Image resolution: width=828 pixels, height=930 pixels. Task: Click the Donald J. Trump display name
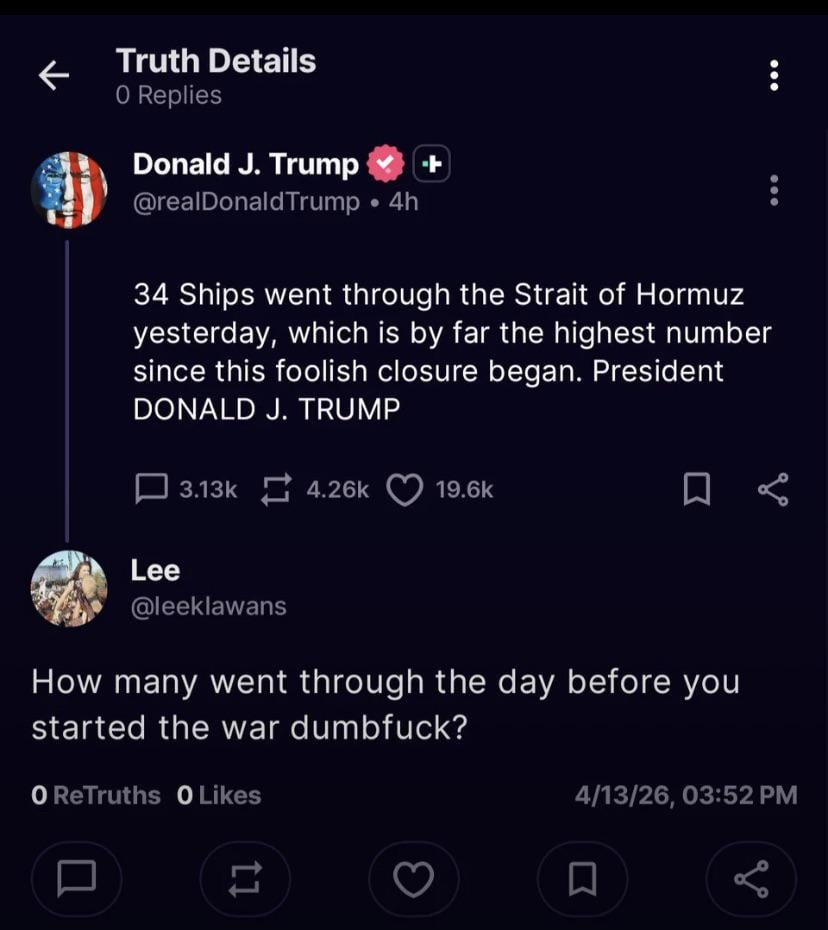245,164
